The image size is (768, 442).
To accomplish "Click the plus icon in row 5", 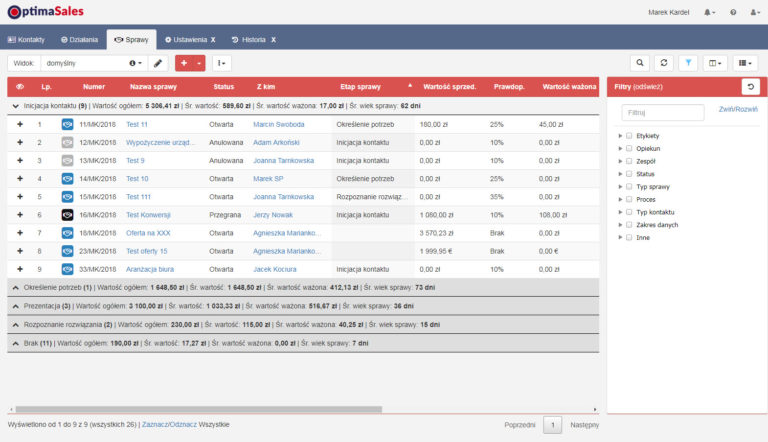I will [x=20, y=196].
